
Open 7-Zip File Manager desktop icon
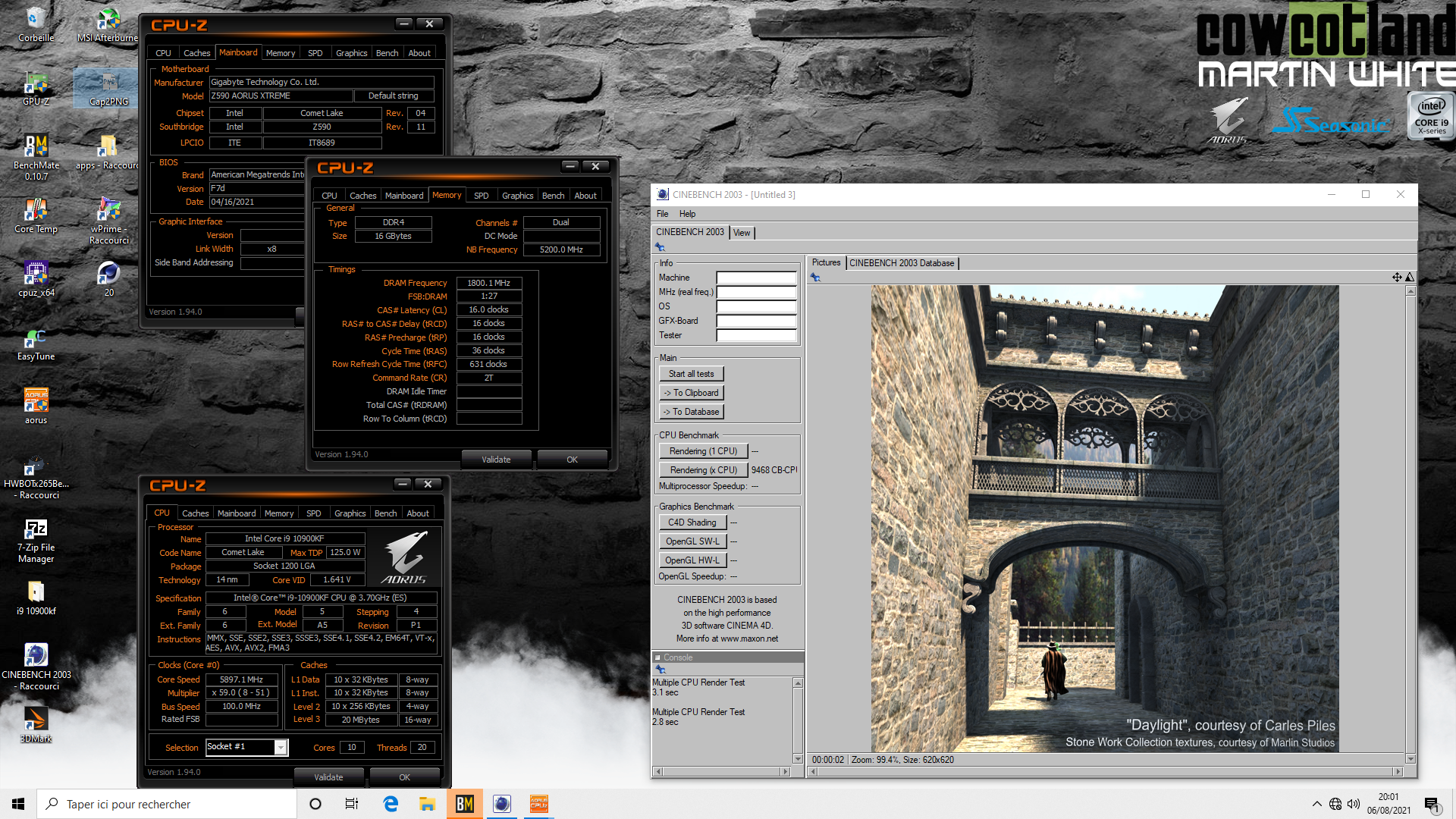(36, 539)
